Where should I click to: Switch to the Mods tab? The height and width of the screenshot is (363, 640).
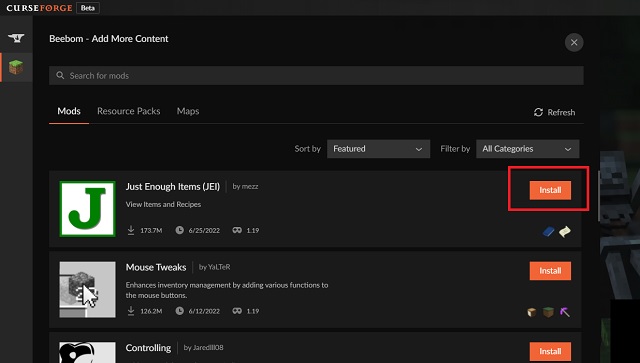(69, 111)
